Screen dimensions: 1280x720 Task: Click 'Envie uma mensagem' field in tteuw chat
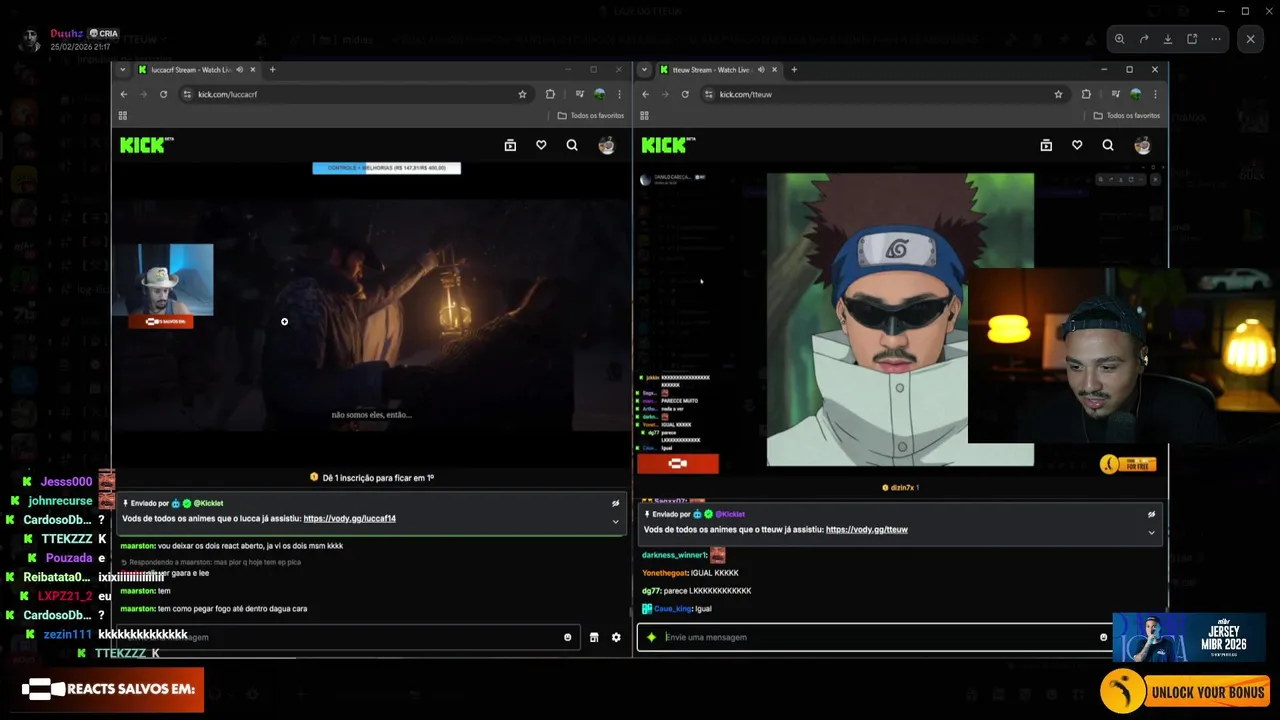[x=875, y=637]
